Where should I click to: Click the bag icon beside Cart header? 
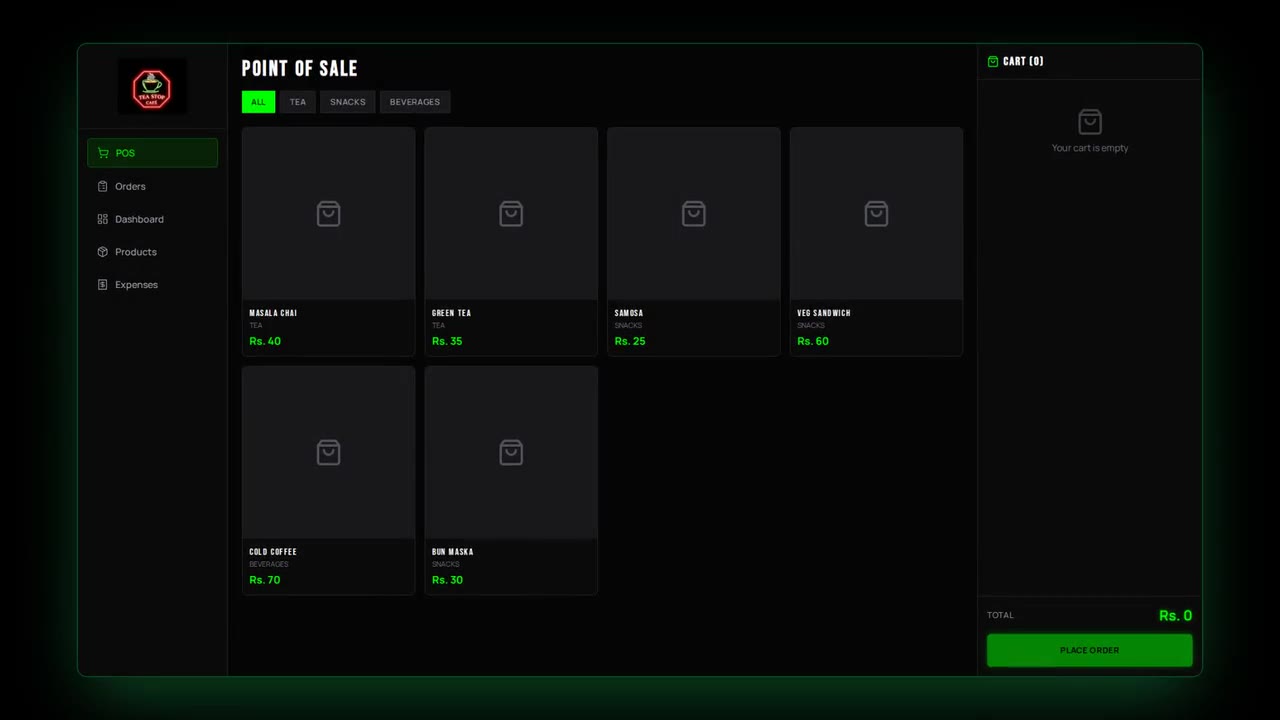click(x=993, y=61)
